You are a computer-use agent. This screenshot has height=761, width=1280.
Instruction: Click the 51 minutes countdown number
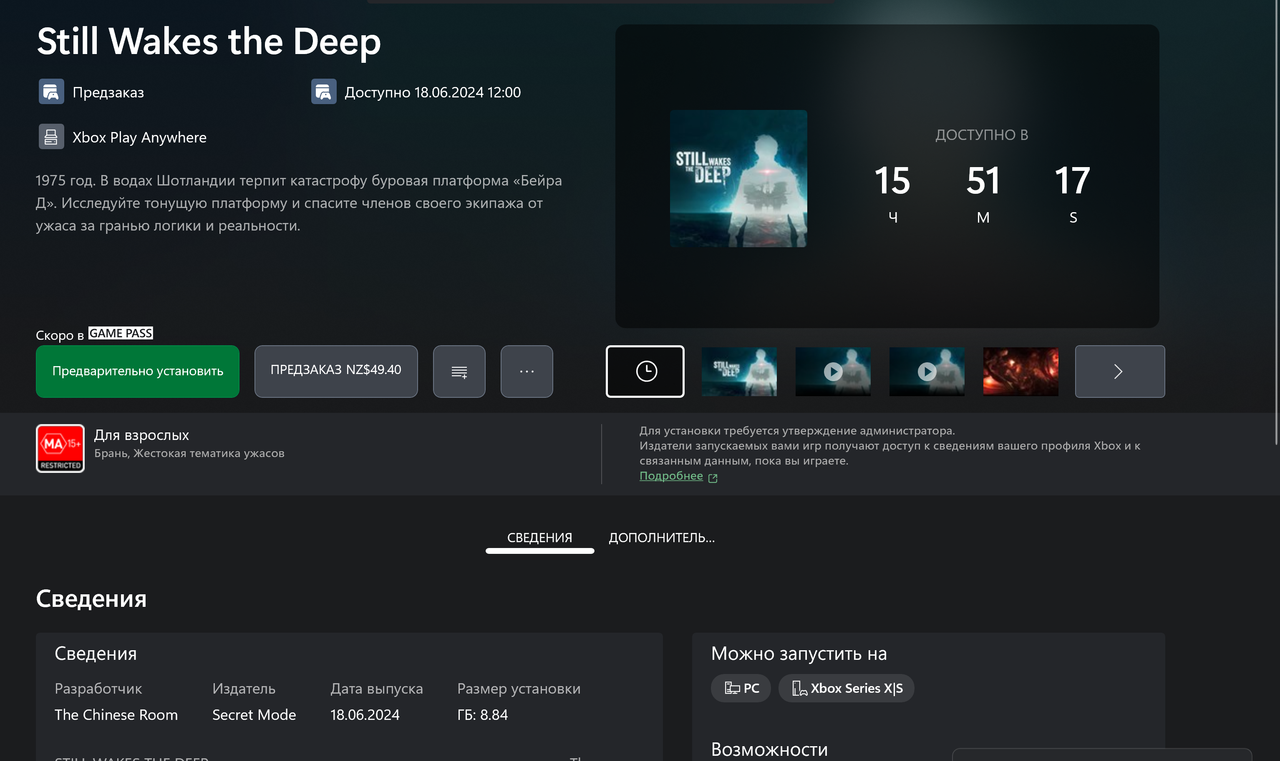pyautogui.click(x=983, y=181)
